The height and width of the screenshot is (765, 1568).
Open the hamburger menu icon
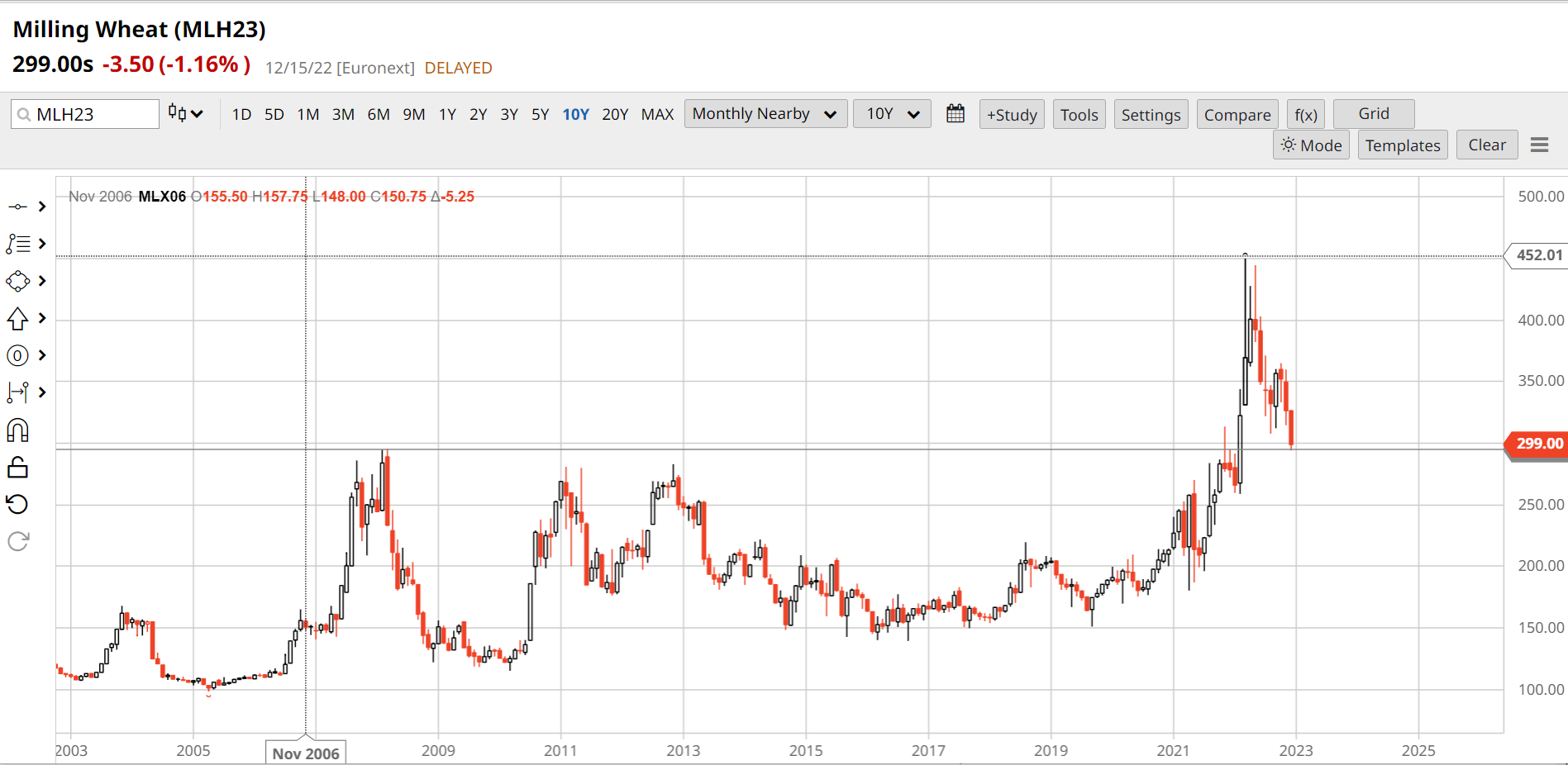coord(1538,145)
